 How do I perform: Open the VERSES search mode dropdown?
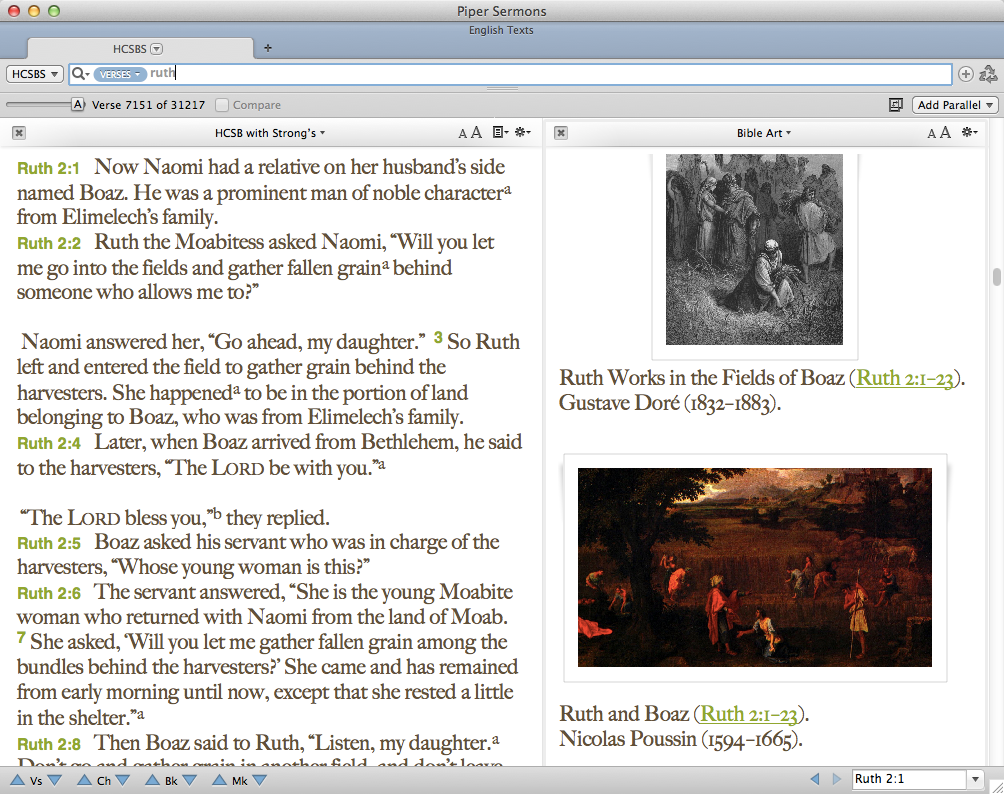[120, 74]
